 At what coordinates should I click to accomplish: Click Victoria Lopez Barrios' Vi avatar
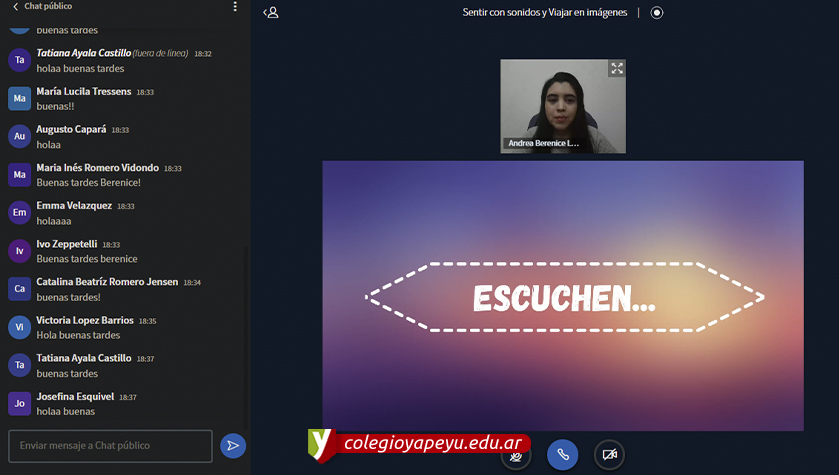tap(19, 327)
